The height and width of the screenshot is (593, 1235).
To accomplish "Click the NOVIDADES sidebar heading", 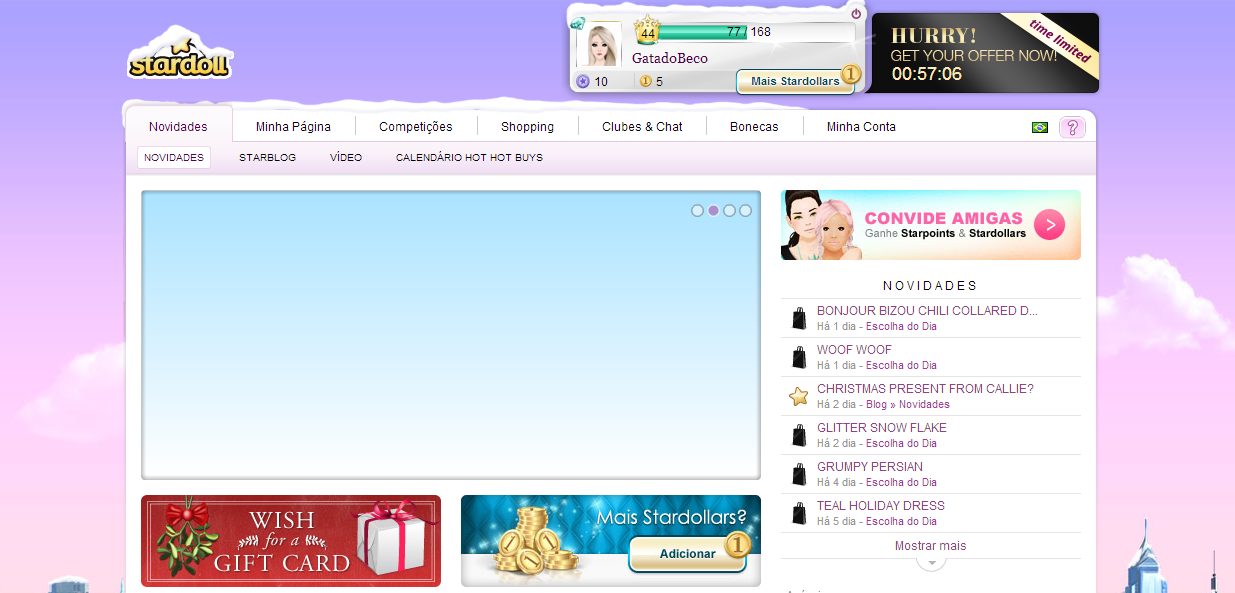I will (930, 285).
